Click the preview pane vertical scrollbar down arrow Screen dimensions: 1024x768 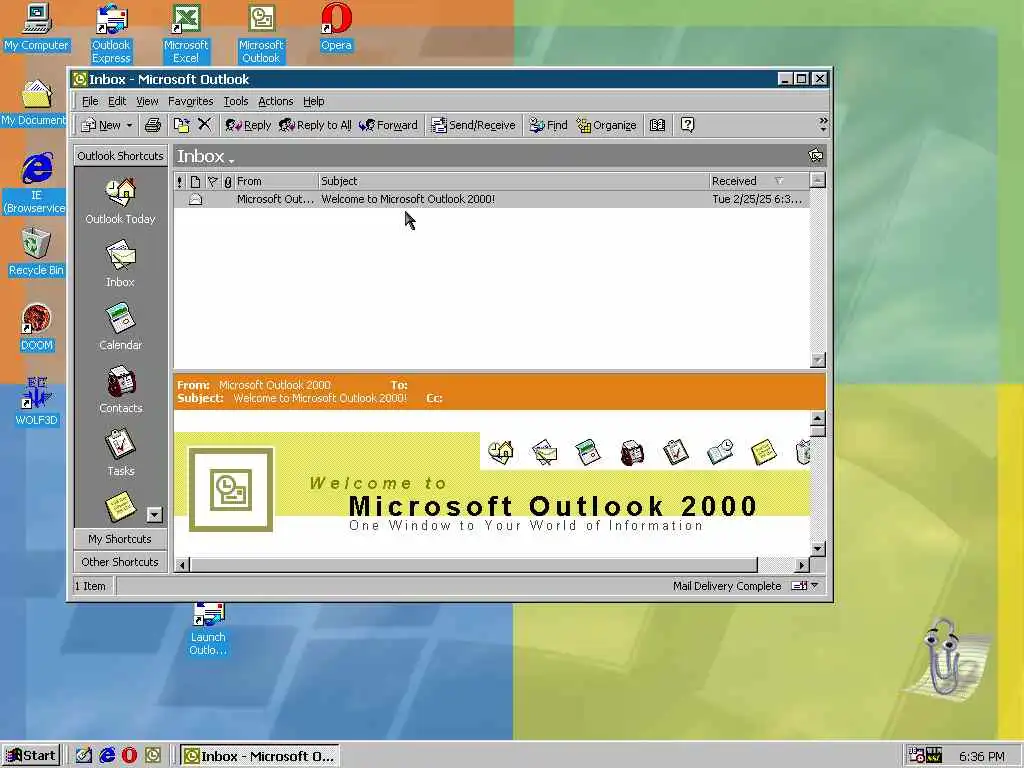(x=818, y=549)
